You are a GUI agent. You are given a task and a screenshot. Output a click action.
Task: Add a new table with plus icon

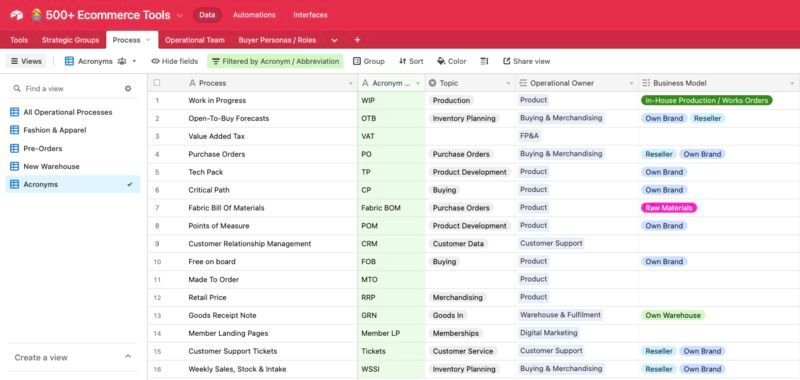357,40
